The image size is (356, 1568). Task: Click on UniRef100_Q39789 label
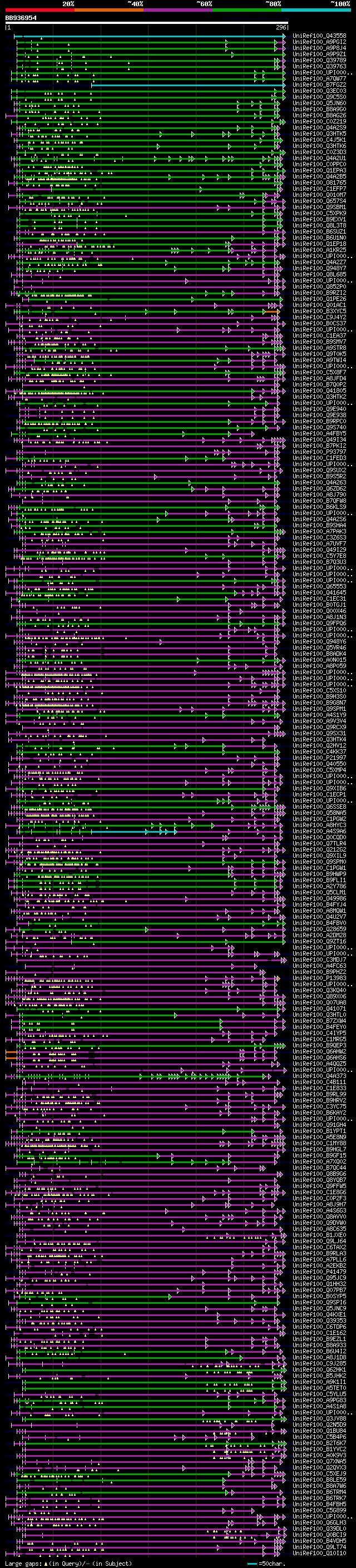(319, 60)
